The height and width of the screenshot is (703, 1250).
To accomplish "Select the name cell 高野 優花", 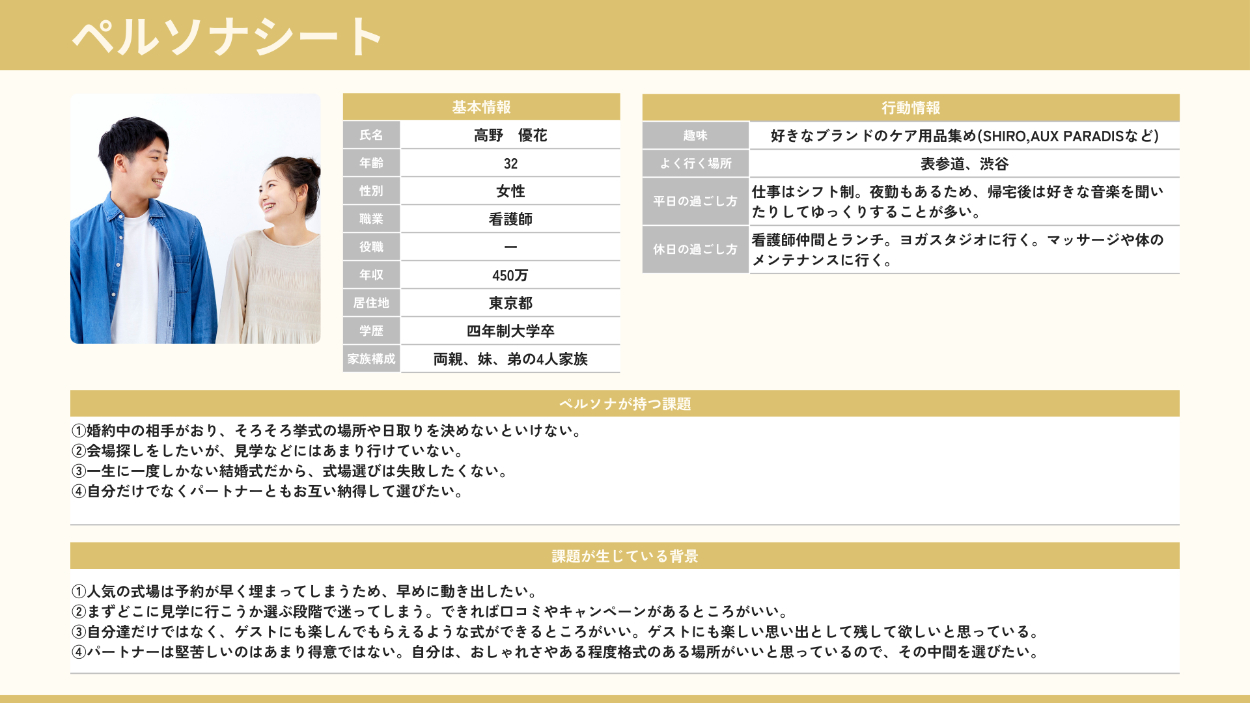I will 510,135.
